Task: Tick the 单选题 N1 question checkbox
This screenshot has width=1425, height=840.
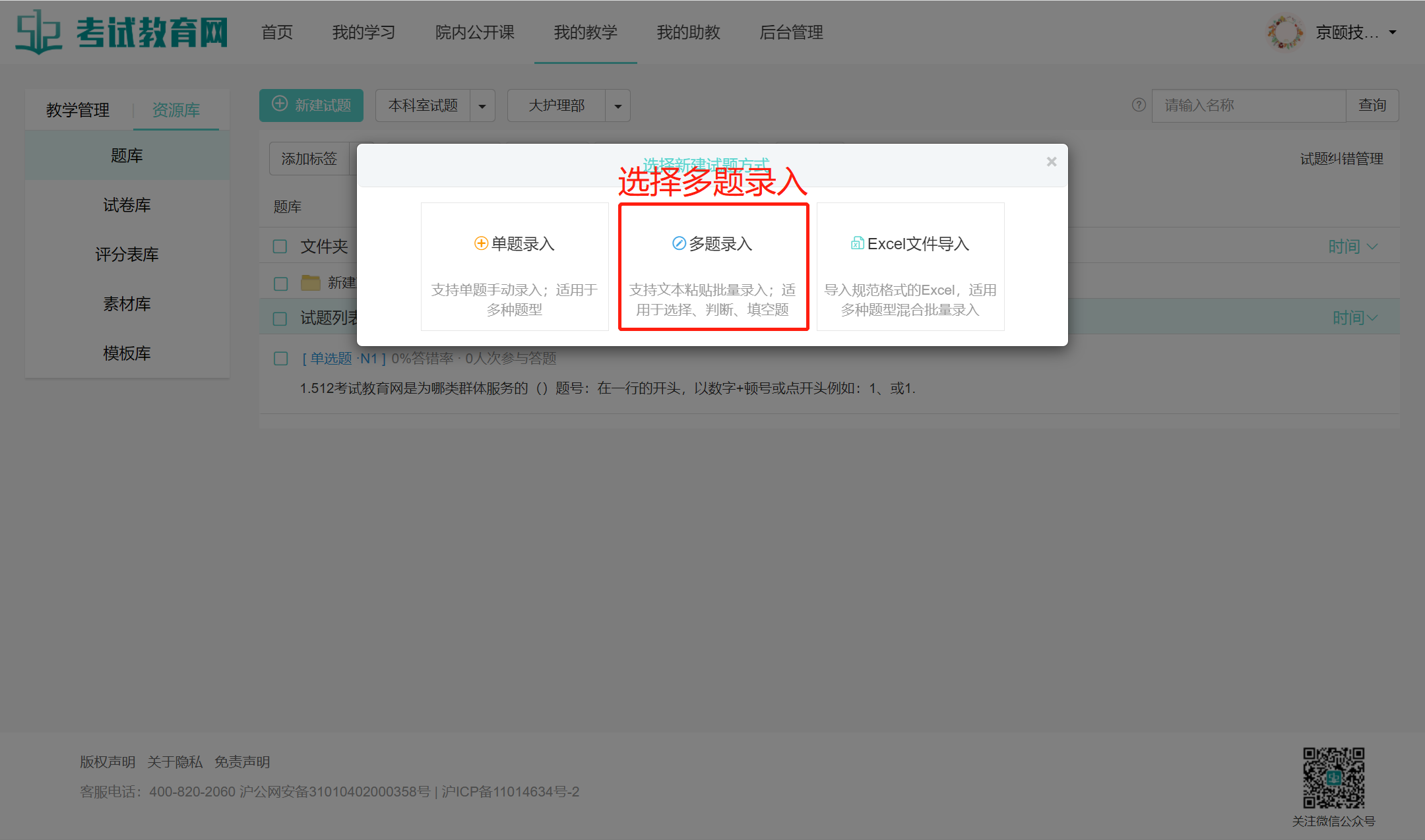Action: tap(280, 359)
